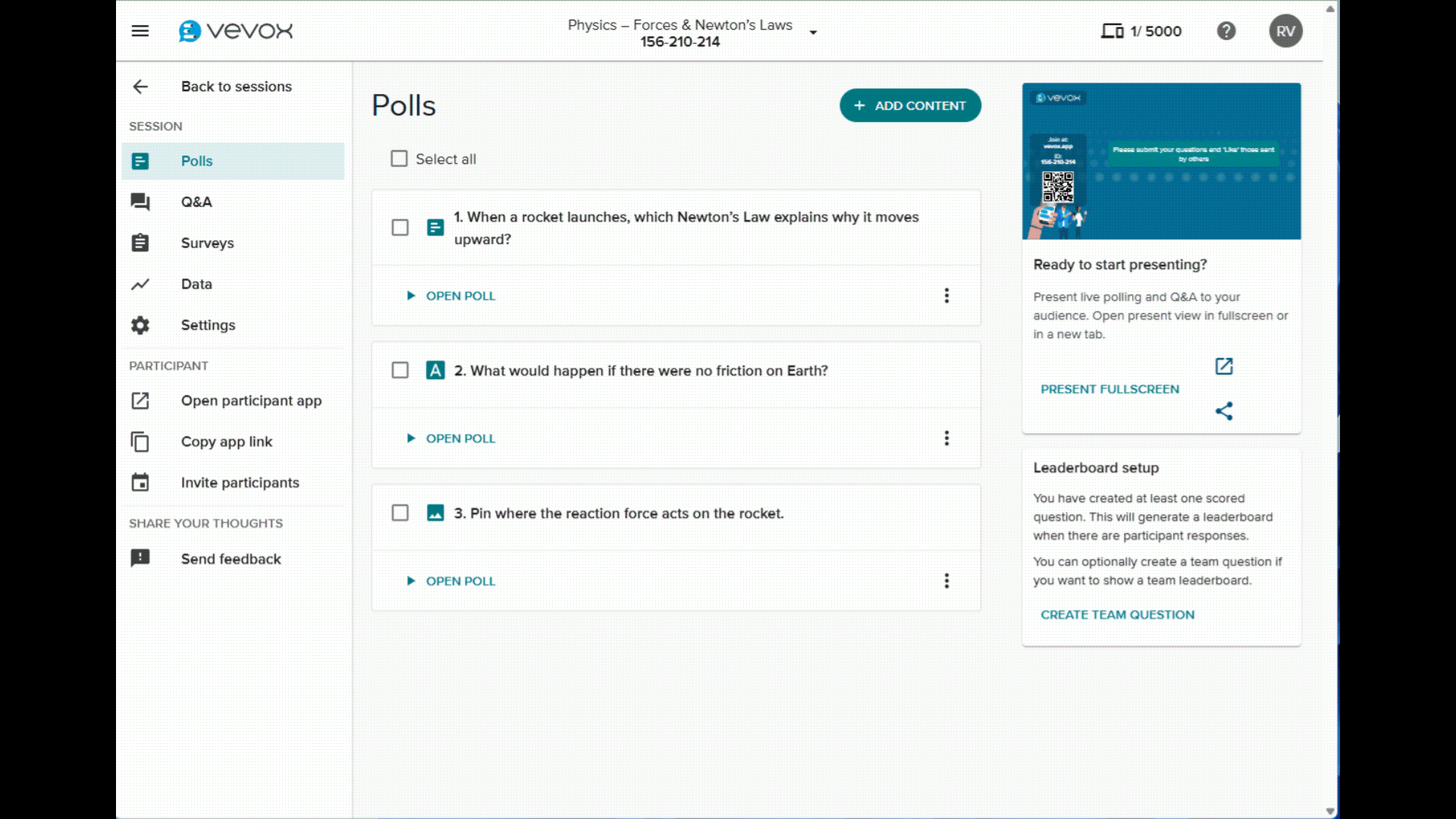Screen dimensions: 1456x819
Task: Click the Add Content button
Action: (x=909, y=105)
